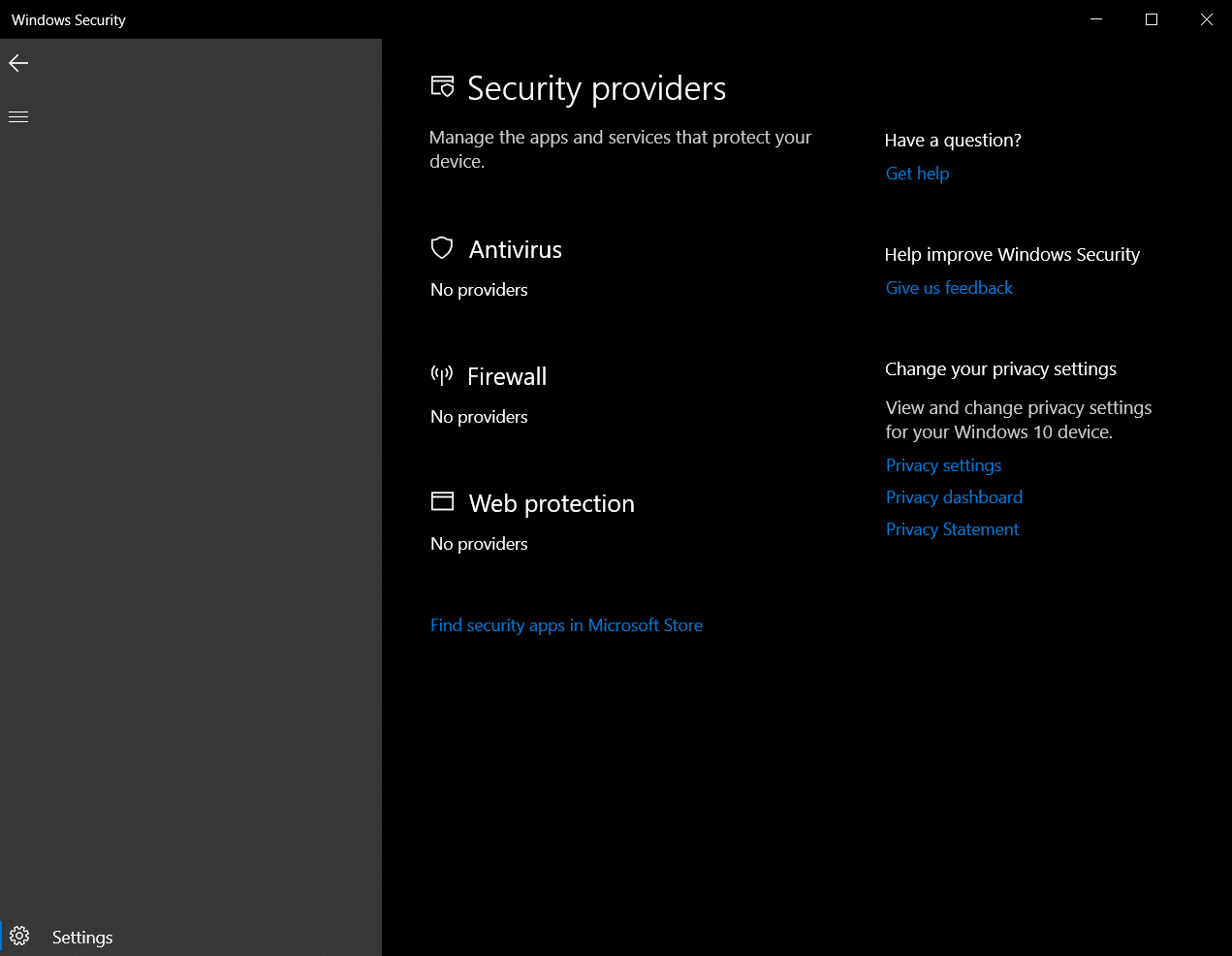Screen dimensions: 1232x956
Task: Find security apps in Microsoft Store
Action: [566, 625]
